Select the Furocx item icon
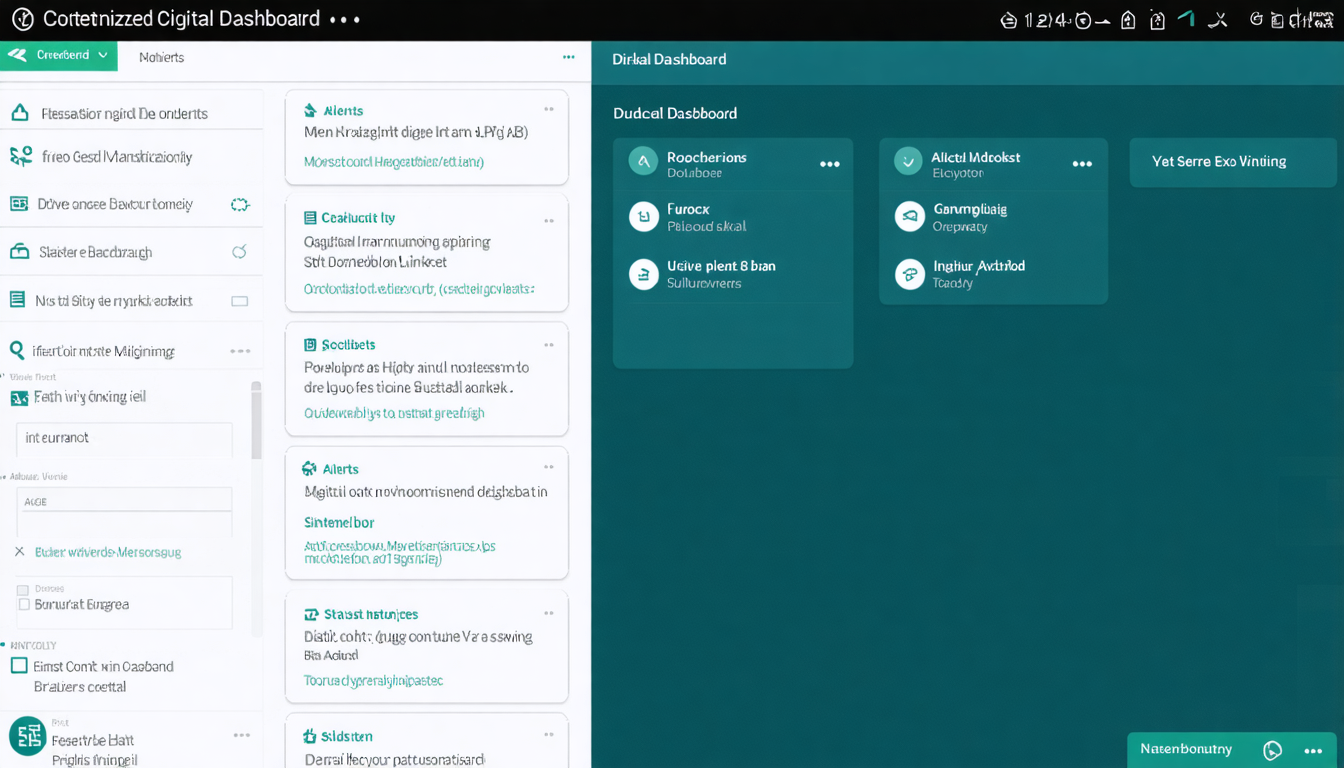This screenshot has height=768, width=1344. pyautogui.click(x=643, y=217)
